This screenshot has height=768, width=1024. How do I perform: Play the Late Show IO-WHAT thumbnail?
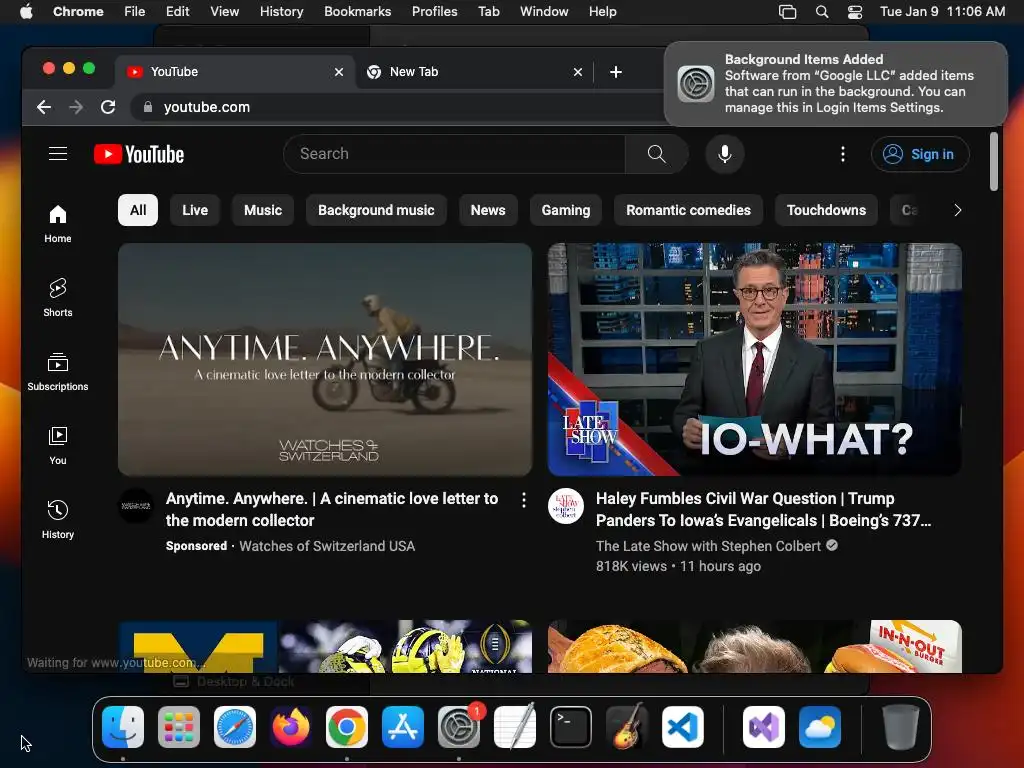[x=754, y=359]
